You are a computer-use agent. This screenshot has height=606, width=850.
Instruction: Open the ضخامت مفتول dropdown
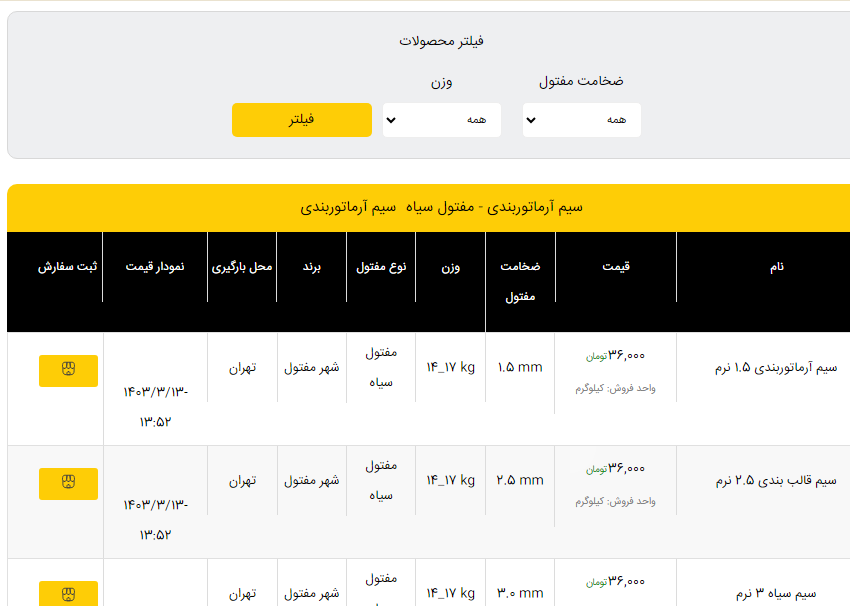(x=581, y=120)
